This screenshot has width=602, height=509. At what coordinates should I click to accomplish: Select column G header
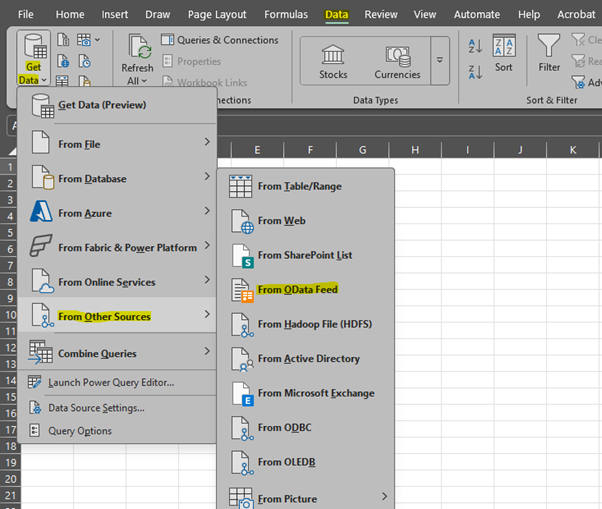[x=362, y=150]
